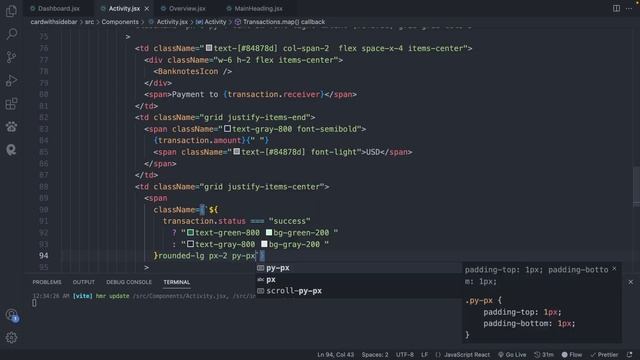Click text-gray-800 swatch on line 93

click(x=190, y=244)
